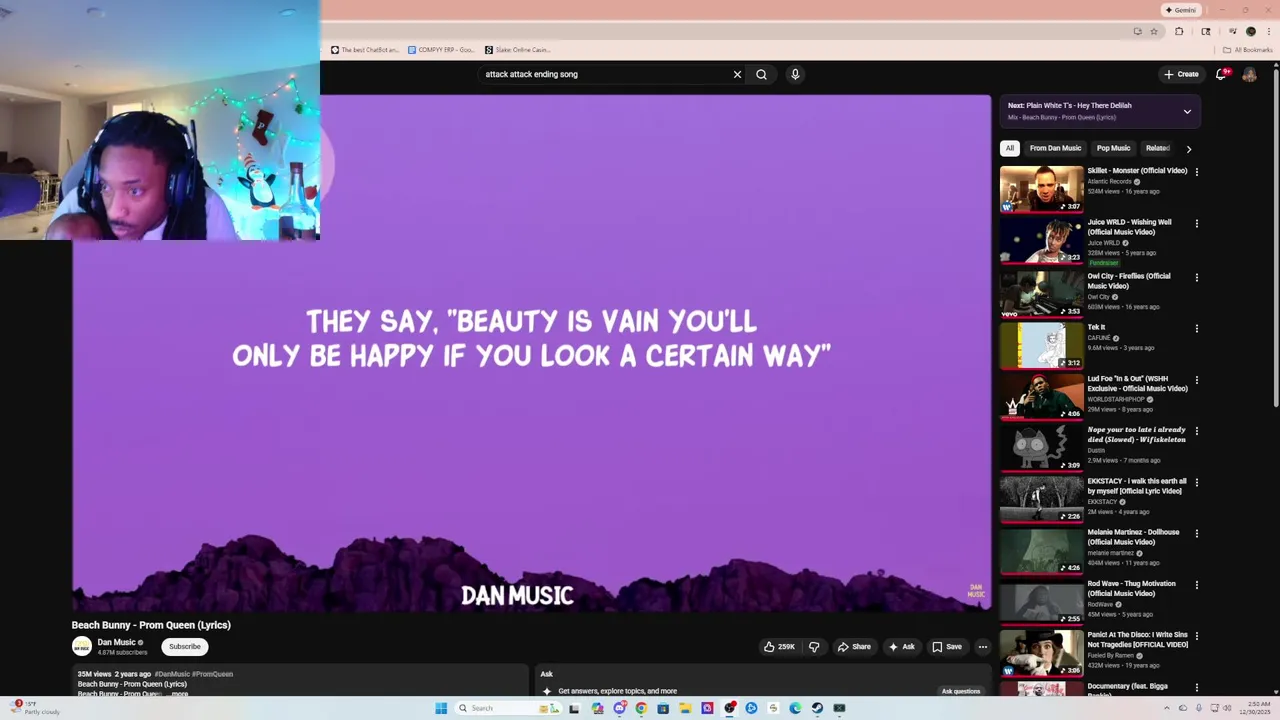Open weather widget Partly cloudy

click(34, 707)
